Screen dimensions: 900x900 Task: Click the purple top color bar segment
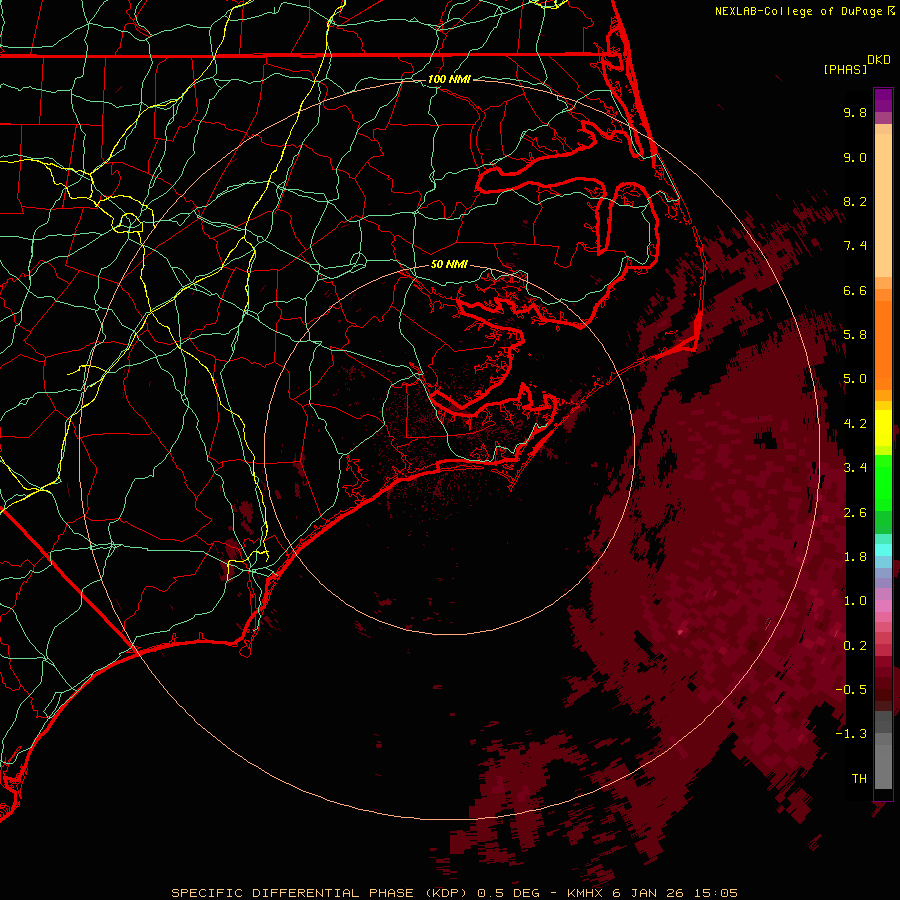click(x=883, y=100)
